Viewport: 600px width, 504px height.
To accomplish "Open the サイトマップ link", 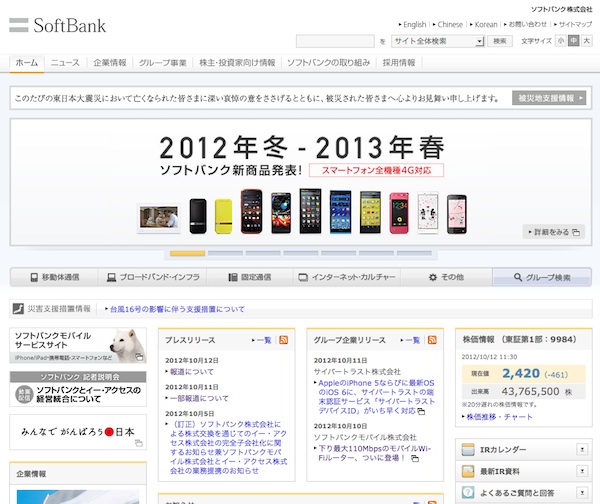I will click(x=576, y=24).
